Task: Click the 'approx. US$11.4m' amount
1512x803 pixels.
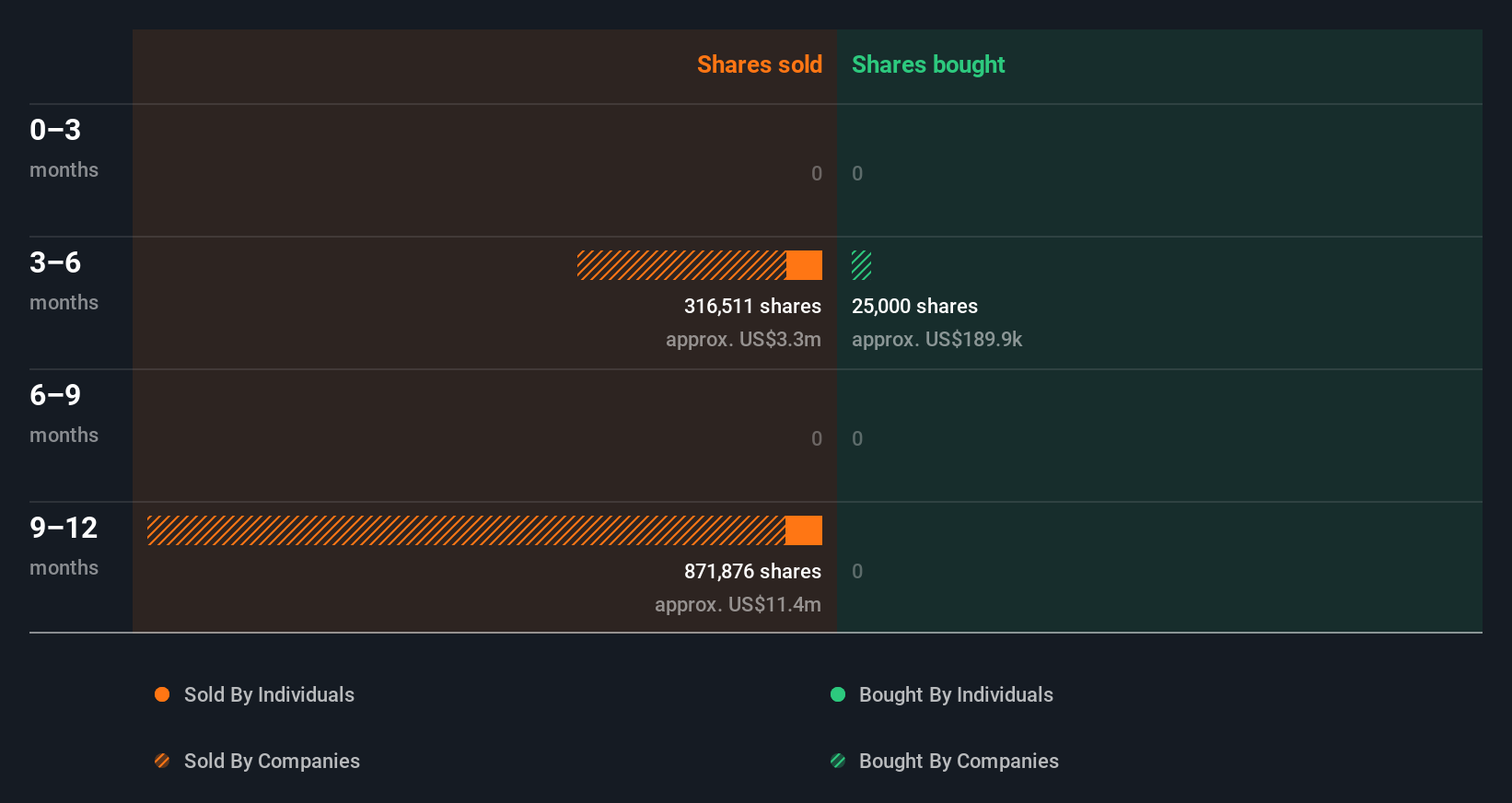Action: 738,605
